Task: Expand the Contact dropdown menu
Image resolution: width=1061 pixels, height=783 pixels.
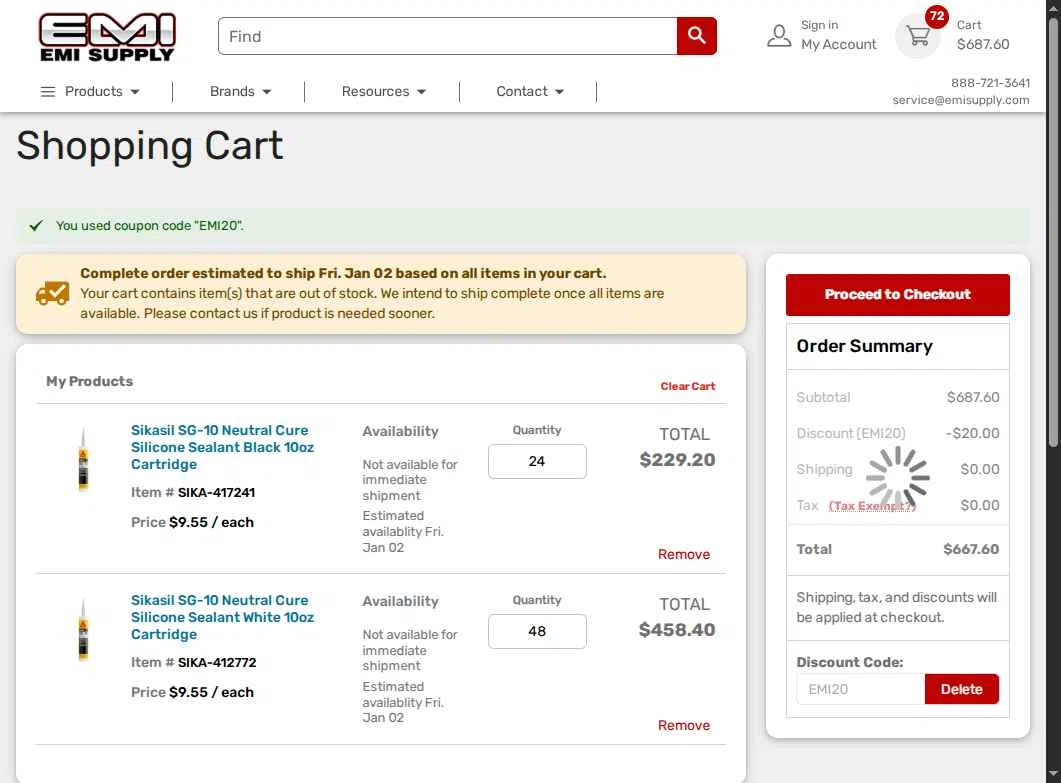Action: (x=530, y=91)
